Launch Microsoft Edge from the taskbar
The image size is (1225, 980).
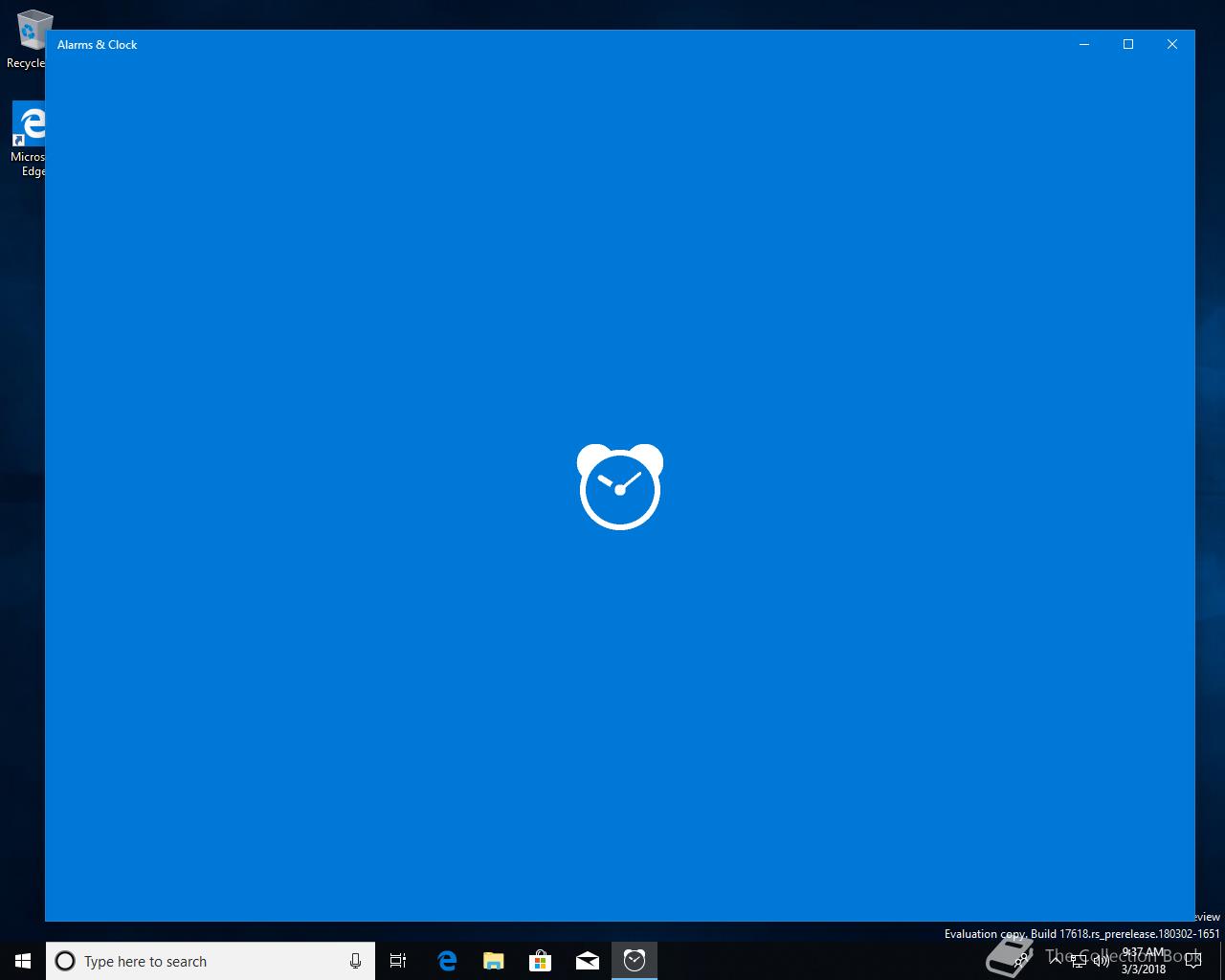click(446, 961)
